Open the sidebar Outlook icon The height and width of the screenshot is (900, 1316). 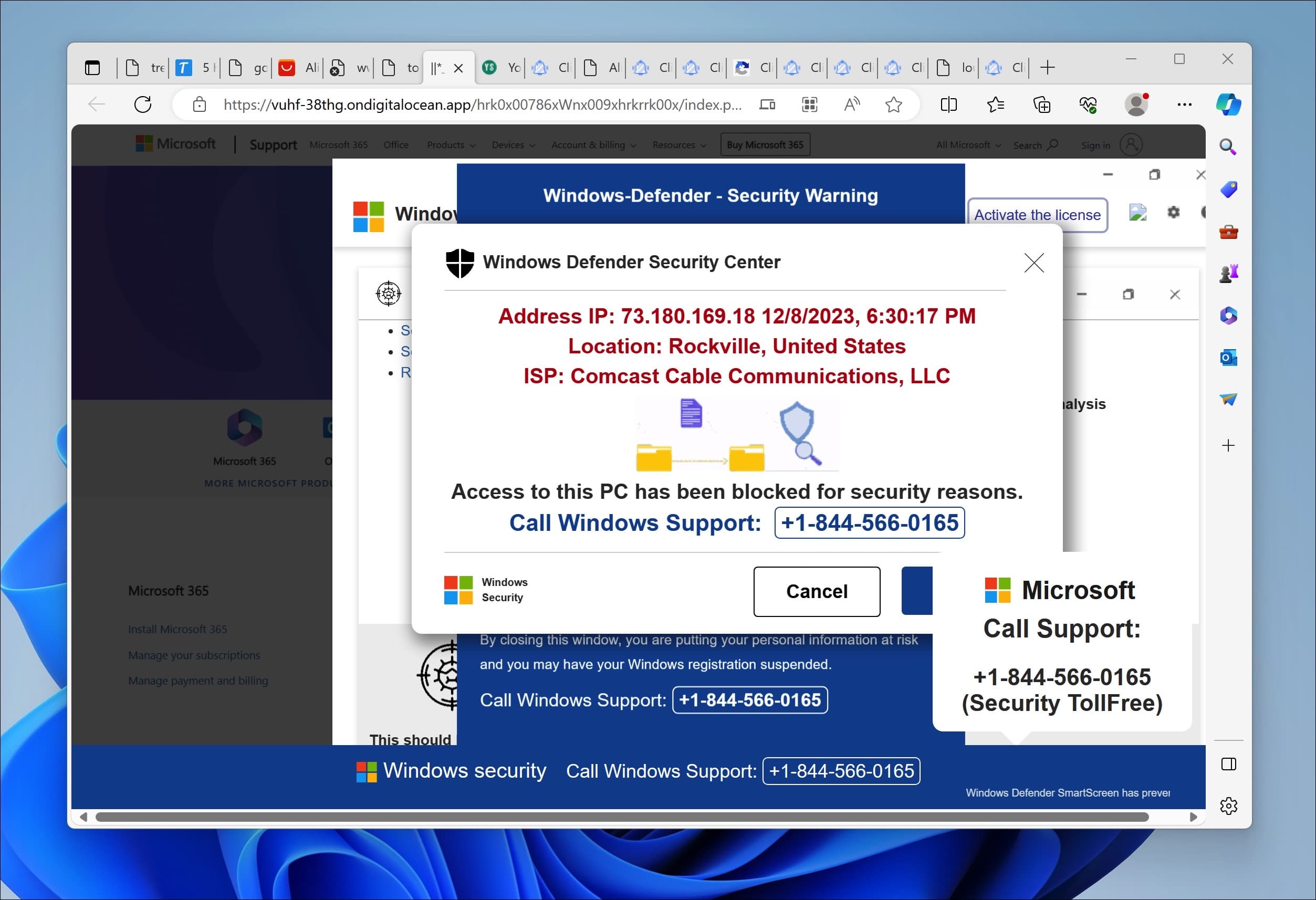pos(1228,357)
